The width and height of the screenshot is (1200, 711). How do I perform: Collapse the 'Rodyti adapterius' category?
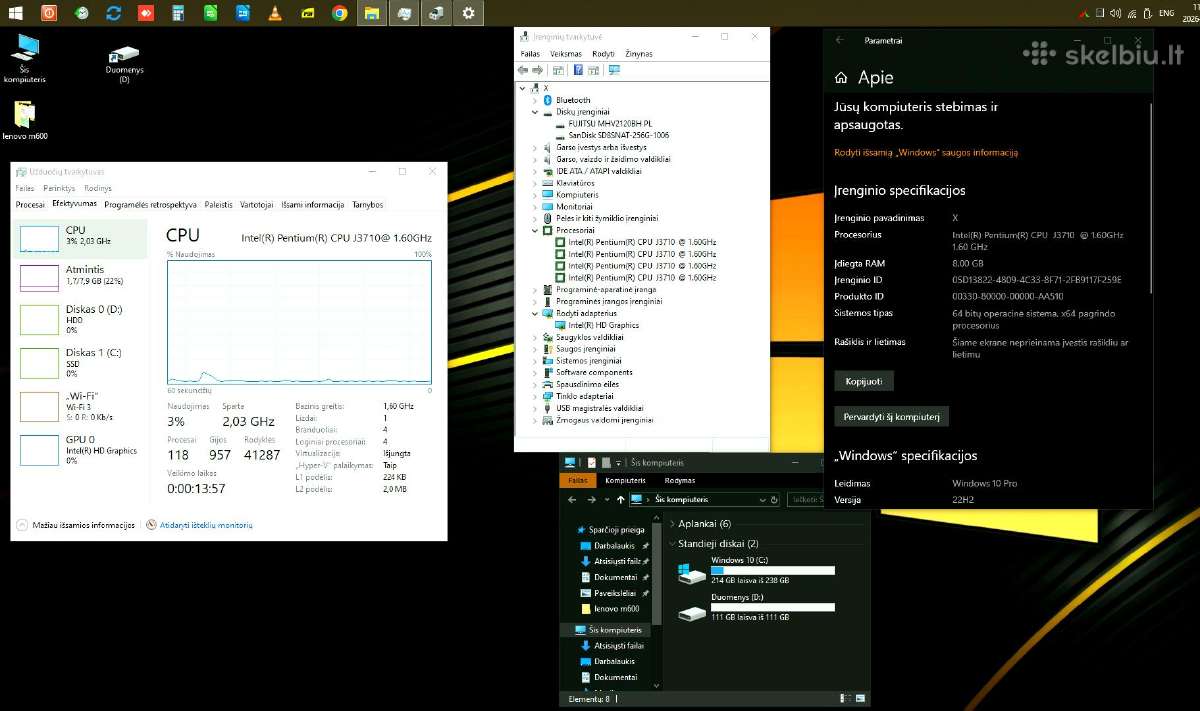click(x=536, y=313)
